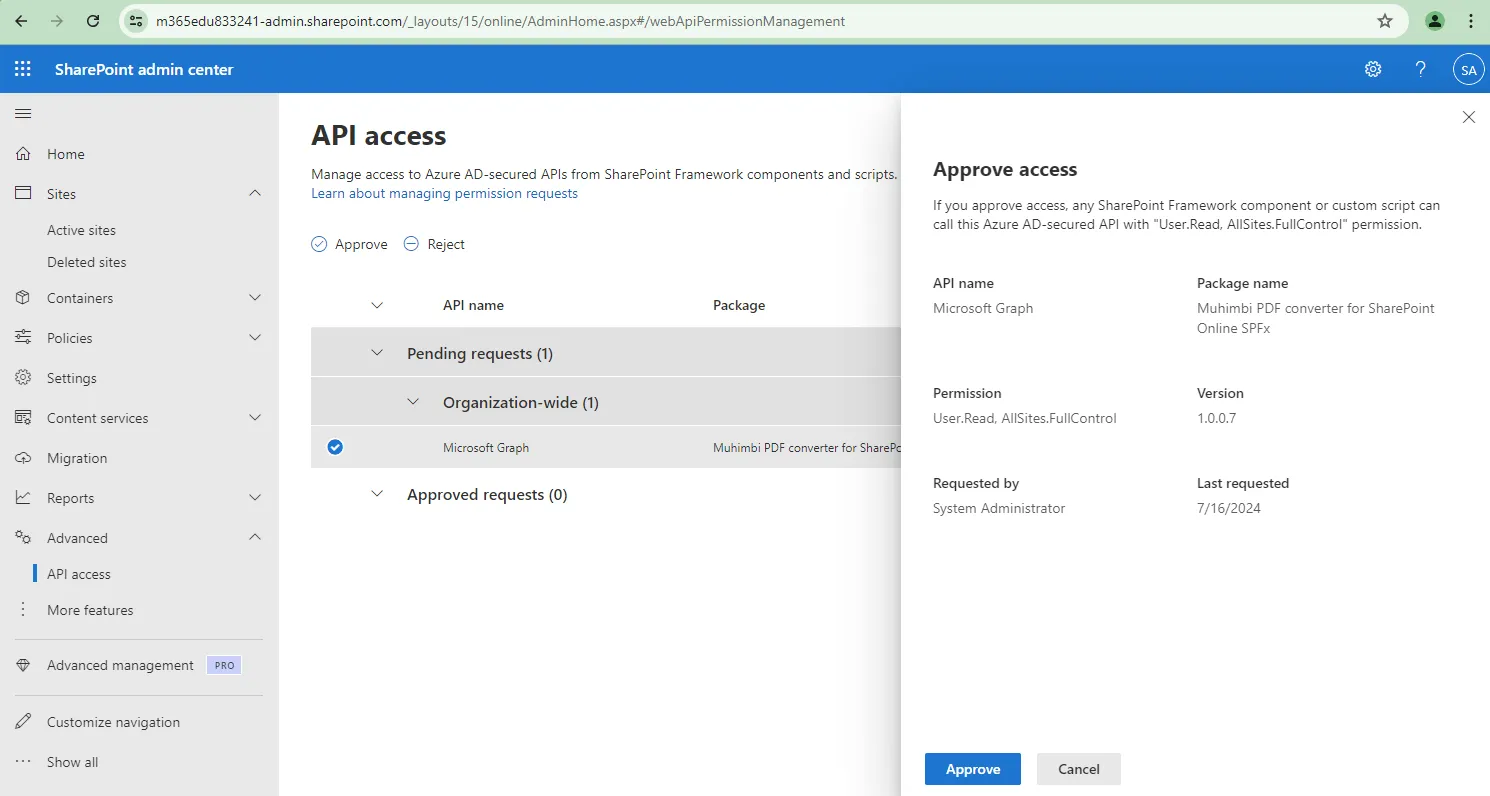Viewport: 1490px width, 796px height.
Task: Open Settings via the gear icon top right
Action: (1372, 69)
